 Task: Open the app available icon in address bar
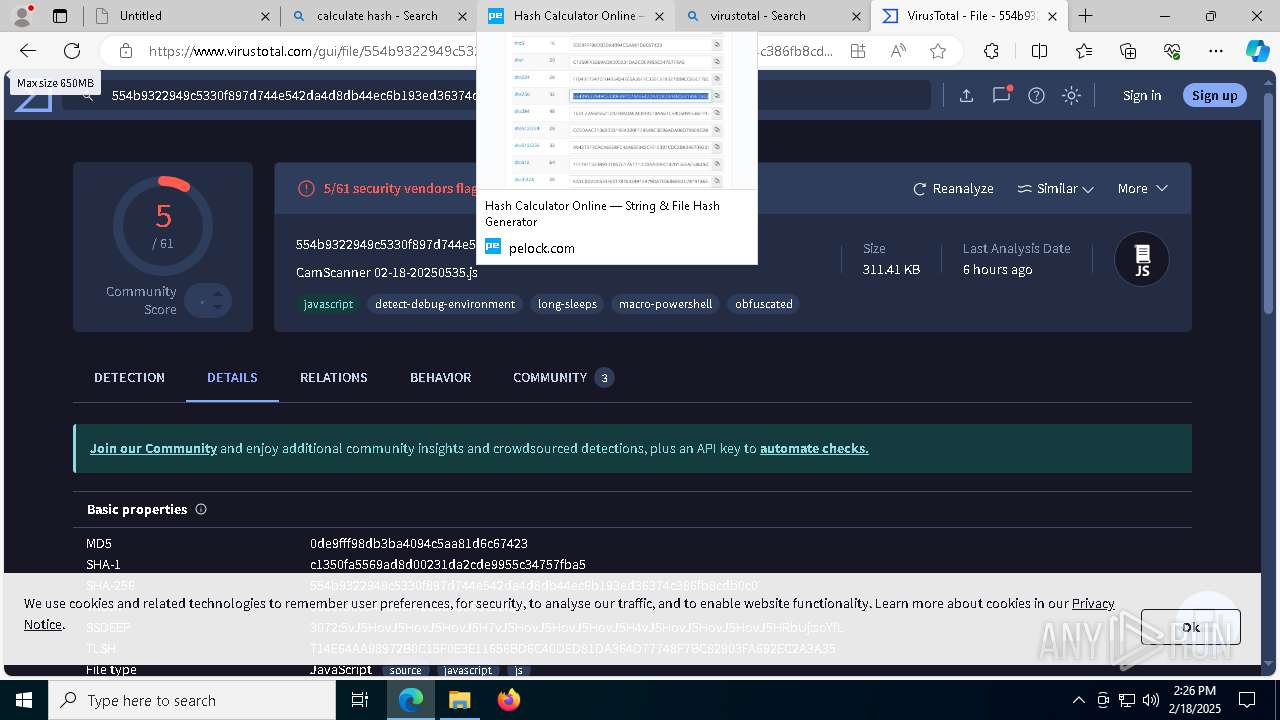pyautogui.click(x=858, y=51)
